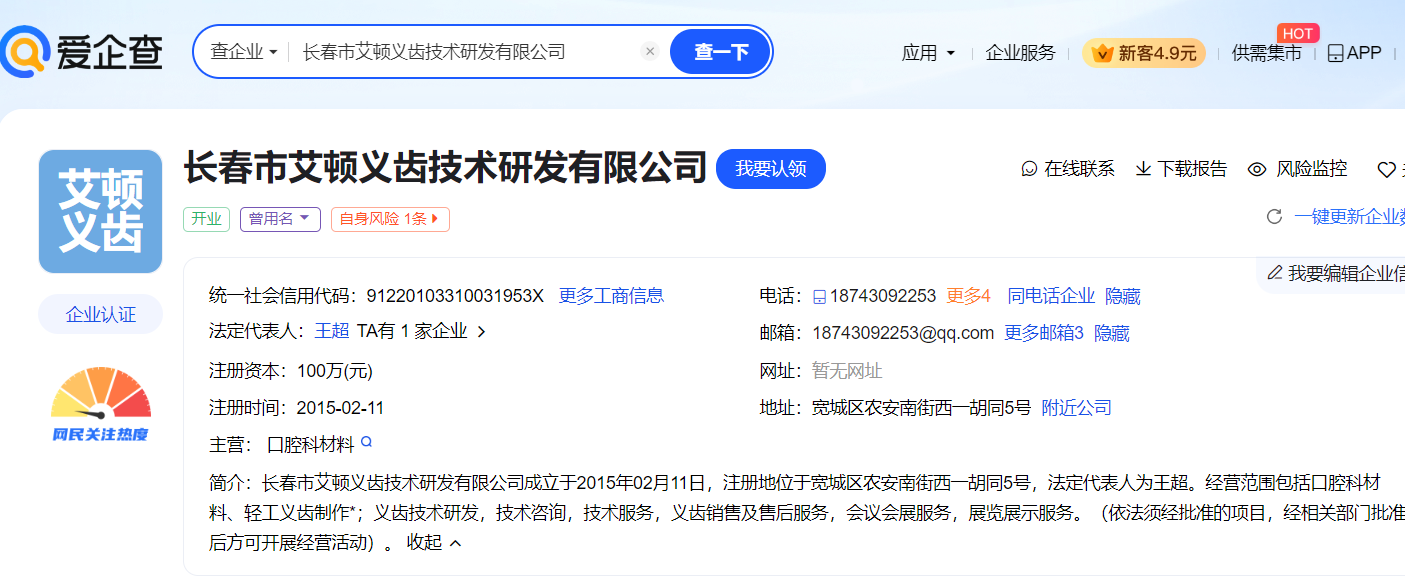Open 附近公司 link
This screenshot has height=577, width=1405.
coord(1077,408)
